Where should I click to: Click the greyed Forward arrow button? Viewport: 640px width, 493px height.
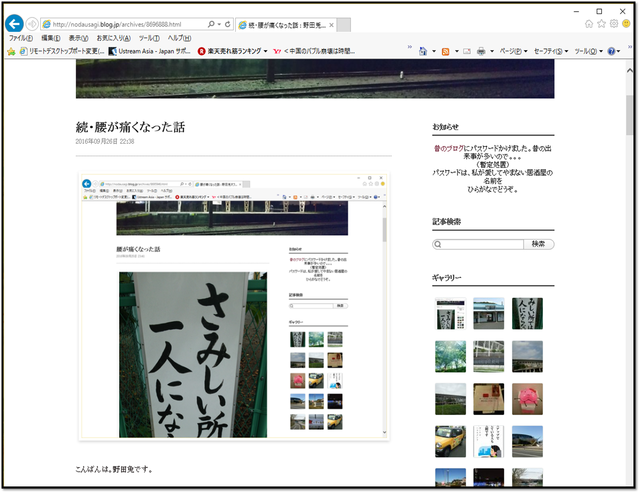coord(32,24)
